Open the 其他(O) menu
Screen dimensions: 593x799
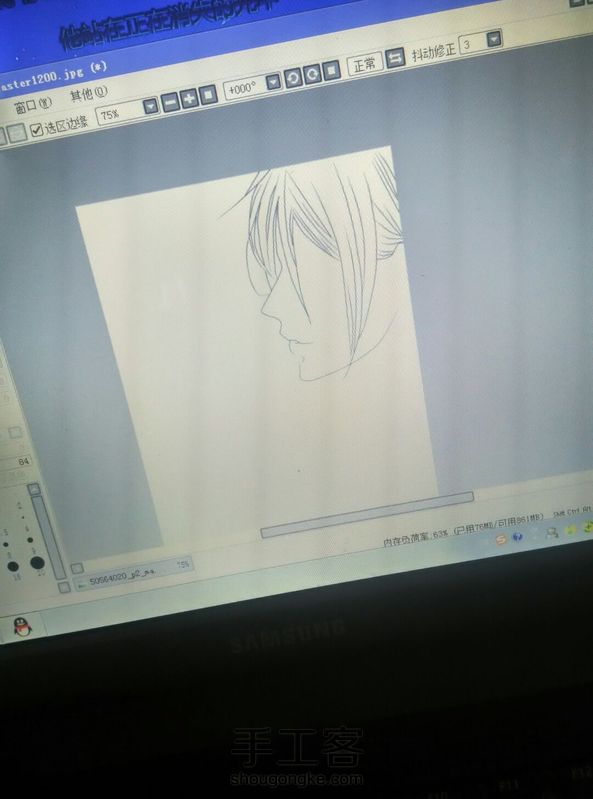pyautogui.click(x=89, y=94)
